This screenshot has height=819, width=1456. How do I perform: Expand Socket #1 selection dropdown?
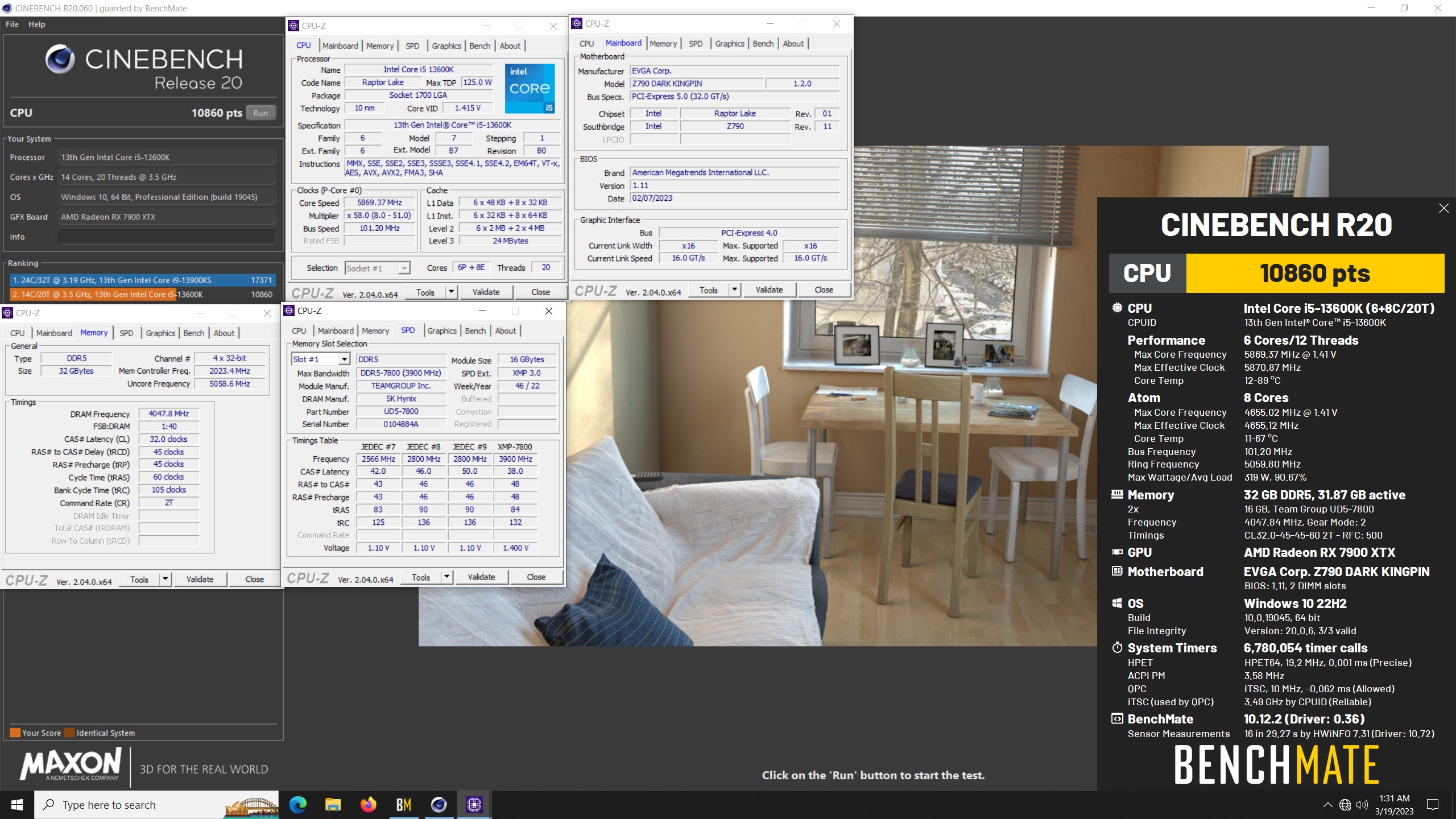click(x=404, y=268)
